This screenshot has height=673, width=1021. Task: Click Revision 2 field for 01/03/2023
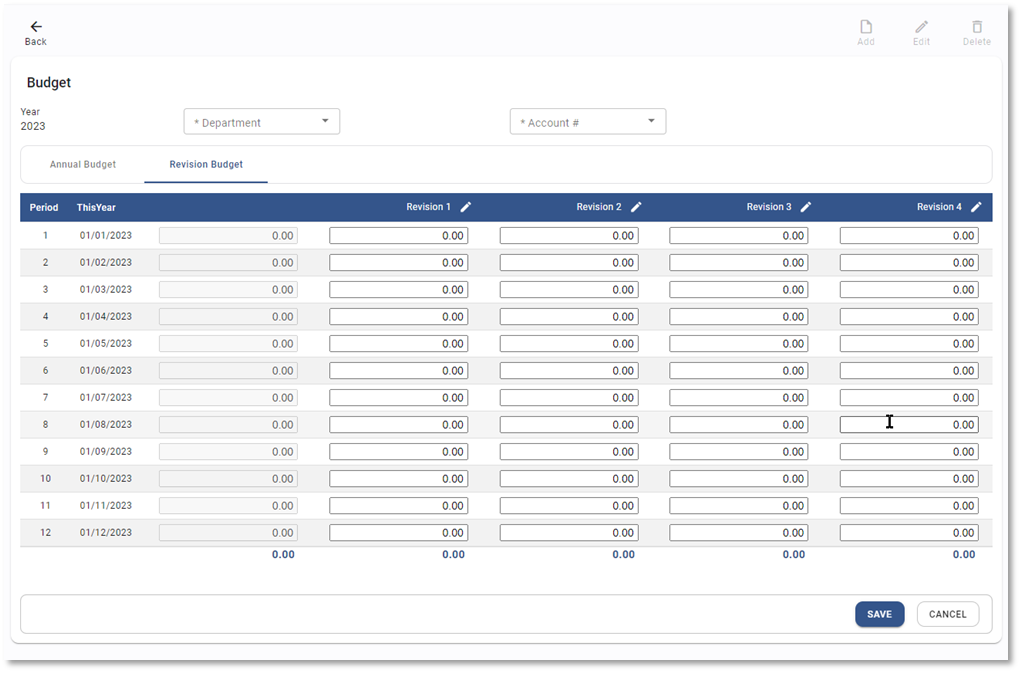[x=568, y=290]
